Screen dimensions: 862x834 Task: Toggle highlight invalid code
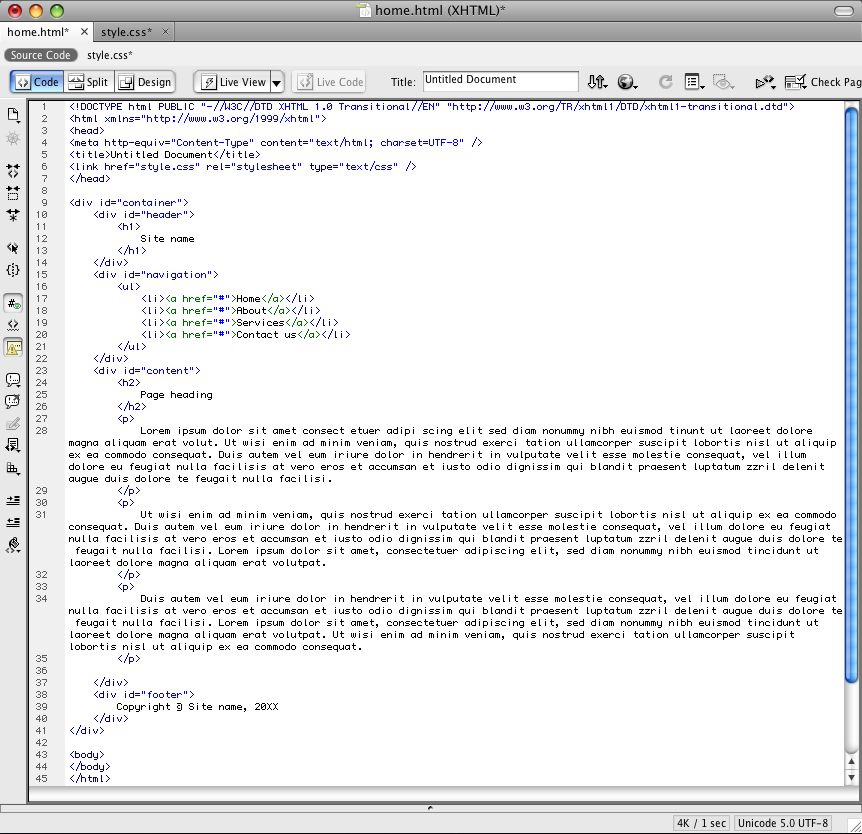(x=13, y=325)
